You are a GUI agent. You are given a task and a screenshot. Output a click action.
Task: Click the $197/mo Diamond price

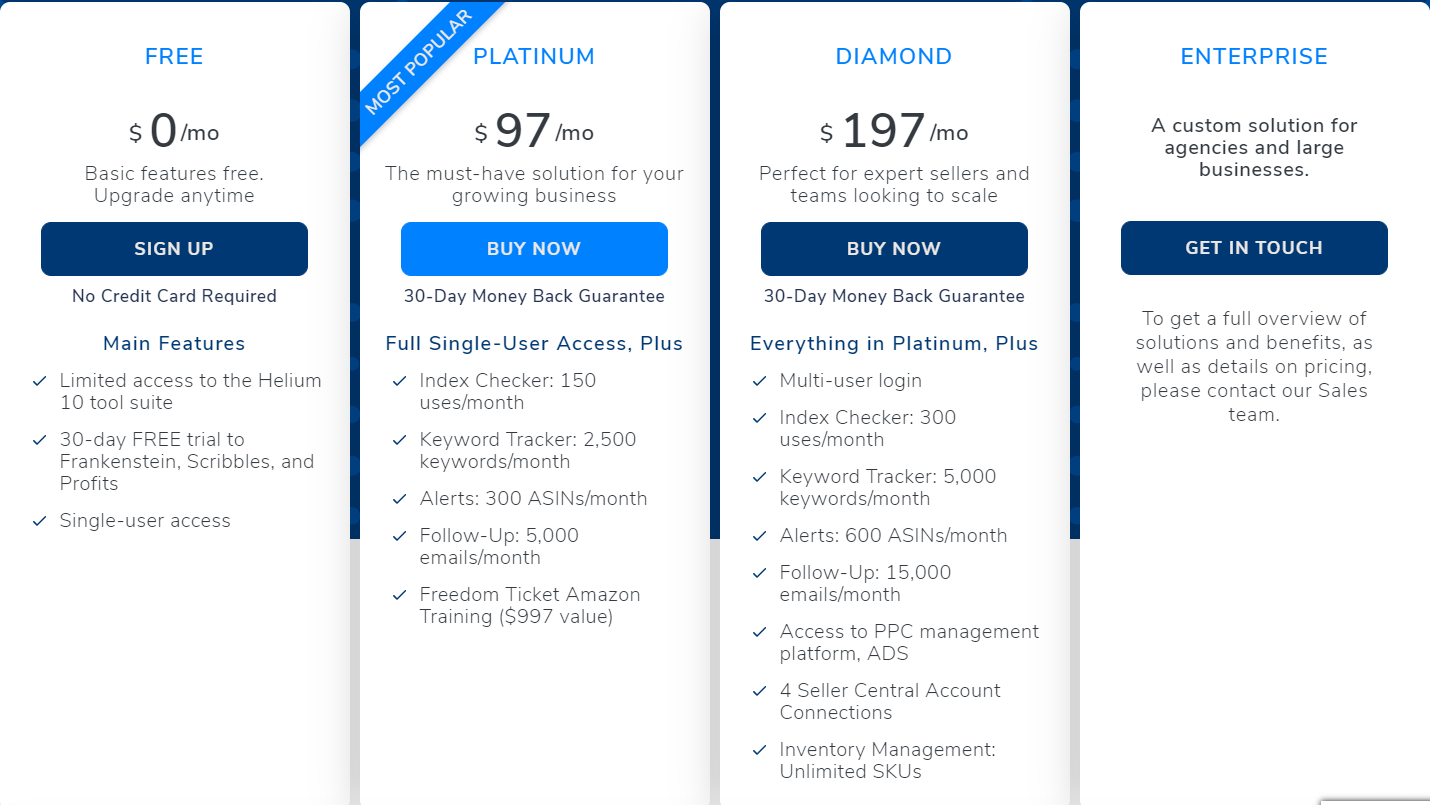point(894,131)
